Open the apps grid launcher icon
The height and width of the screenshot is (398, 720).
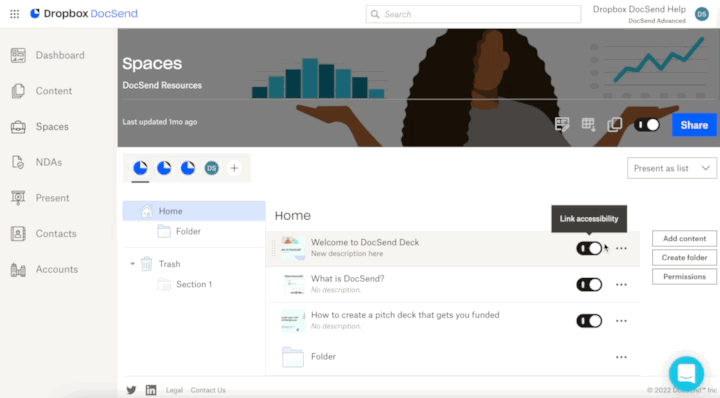point(15,14)
